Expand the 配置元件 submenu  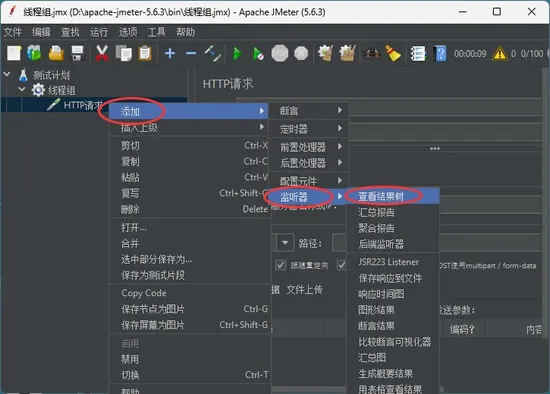(x=309, y=181)
